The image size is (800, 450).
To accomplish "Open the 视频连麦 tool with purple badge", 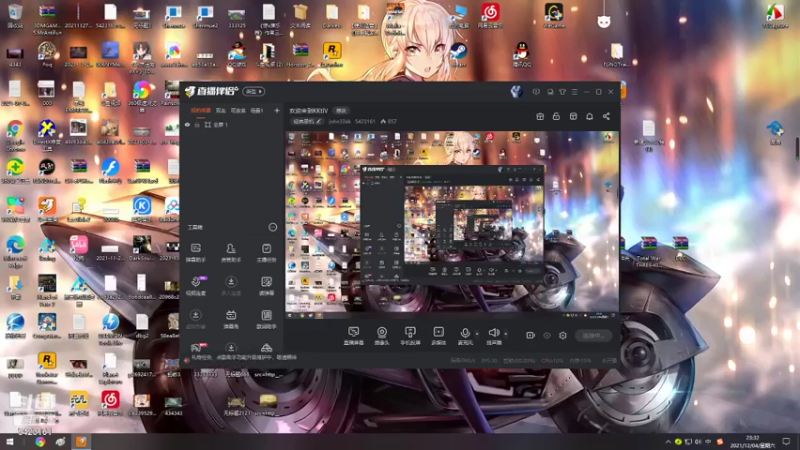I will 195,285.
